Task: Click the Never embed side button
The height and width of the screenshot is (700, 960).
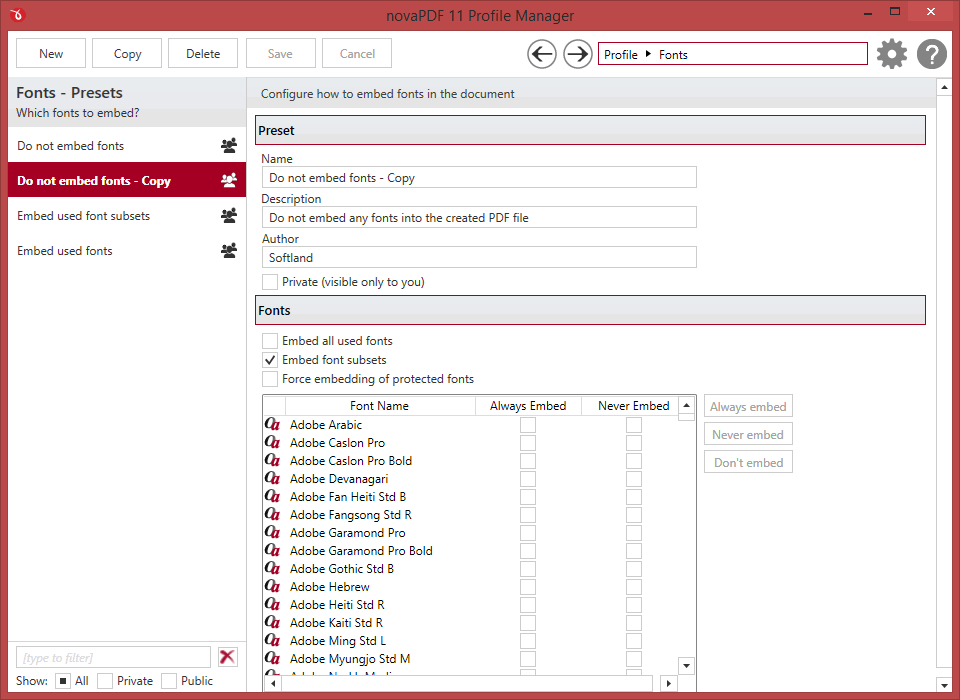Action: pos(748,434)
